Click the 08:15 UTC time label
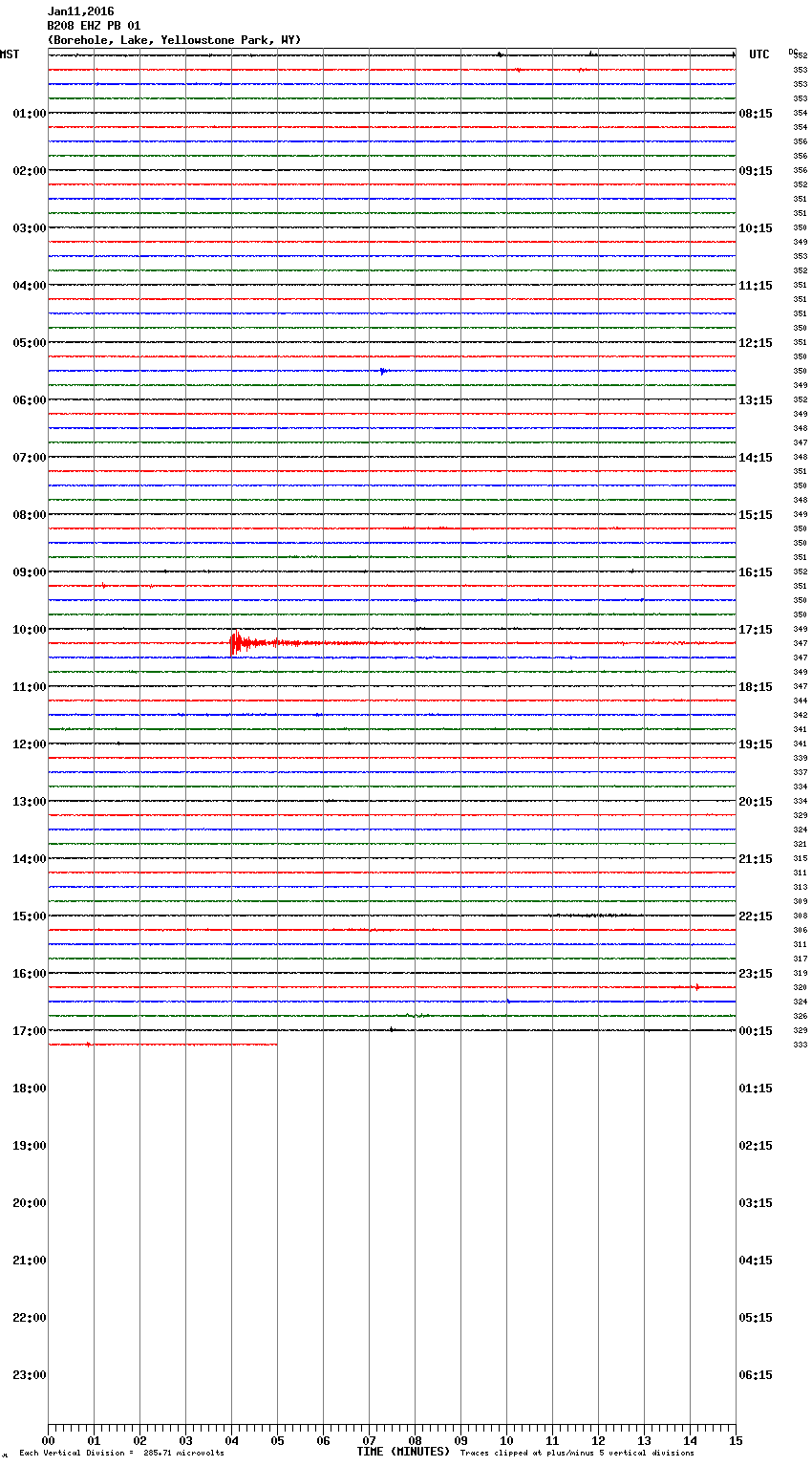The height and width of the screenshot is (1466, 812). click(x=756, y=114)
